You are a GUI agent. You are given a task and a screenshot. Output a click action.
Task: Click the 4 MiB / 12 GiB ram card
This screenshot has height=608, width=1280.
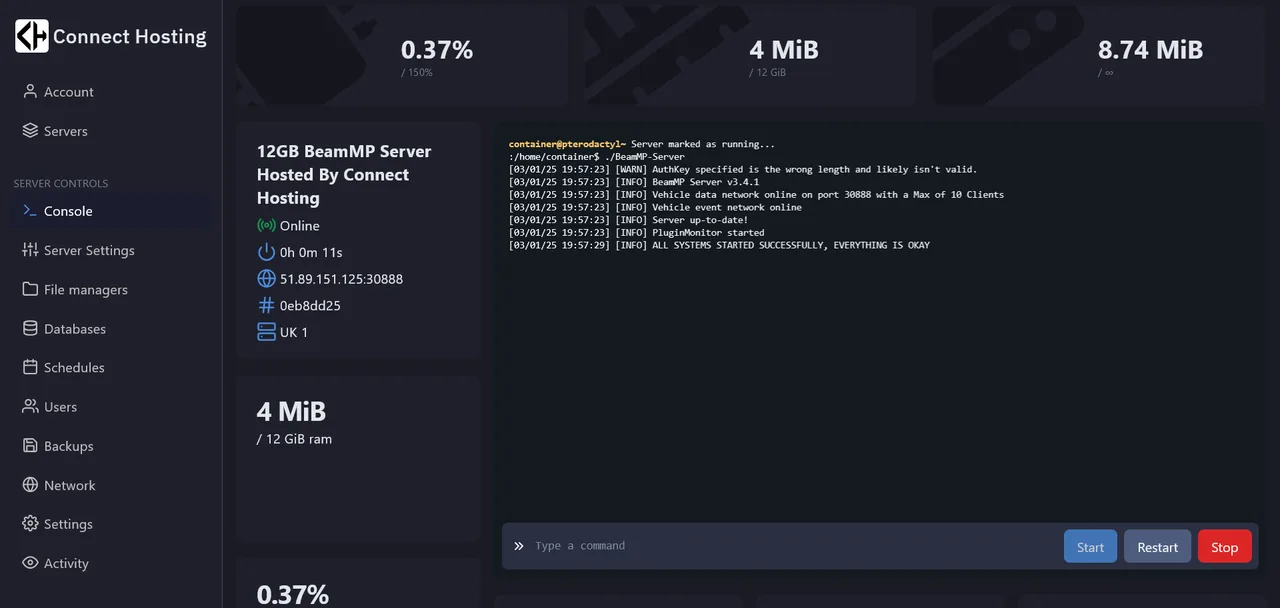(359, 459)
